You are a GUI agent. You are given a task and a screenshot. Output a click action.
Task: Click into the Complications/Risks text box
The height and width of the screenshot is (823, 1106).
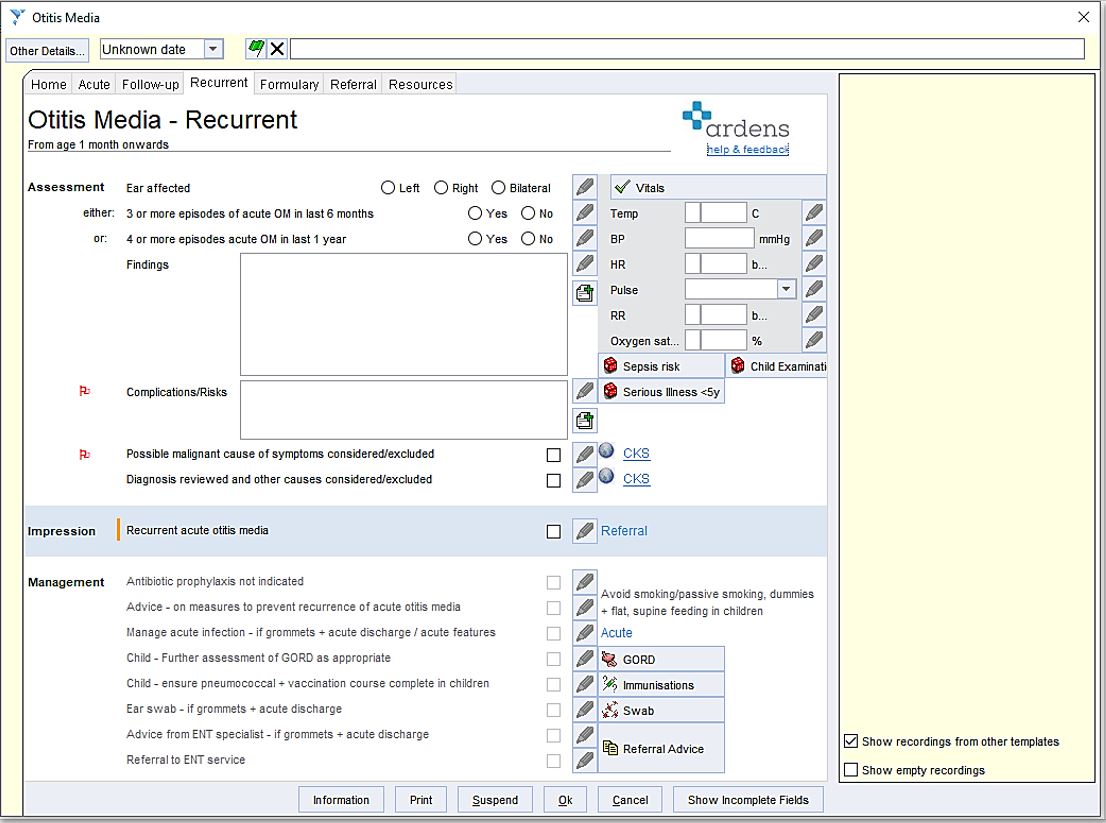coord(403,410)
